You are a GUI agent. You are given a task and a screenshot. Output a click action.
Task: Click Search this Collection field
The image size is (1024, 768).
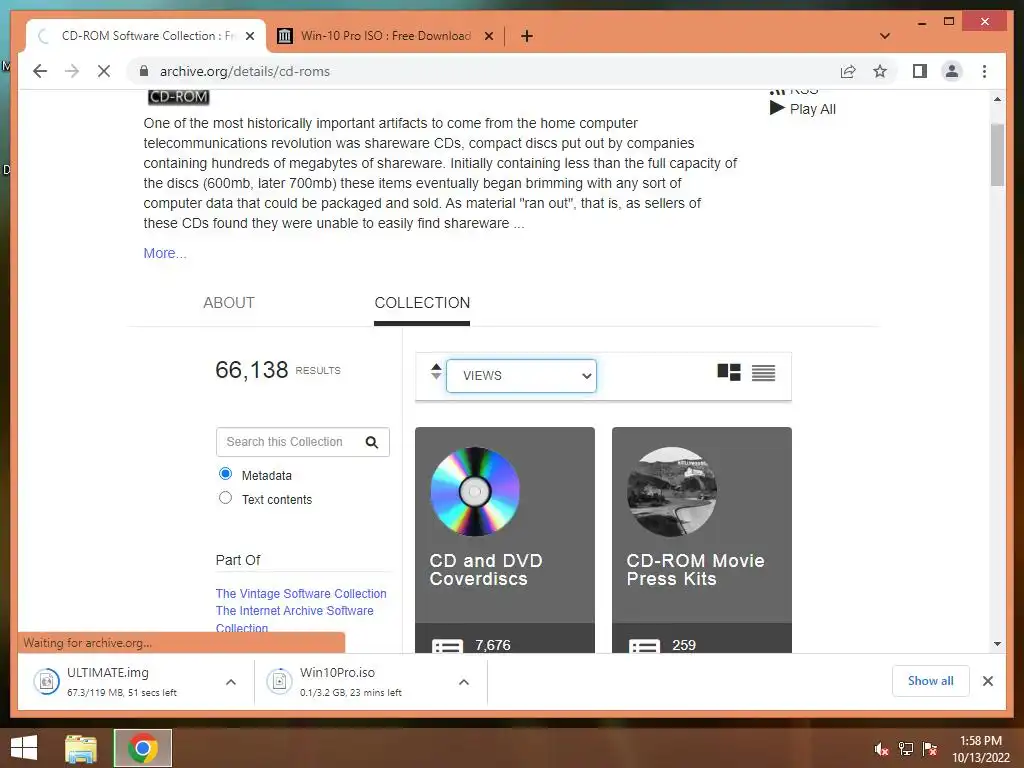coord(289,442)
